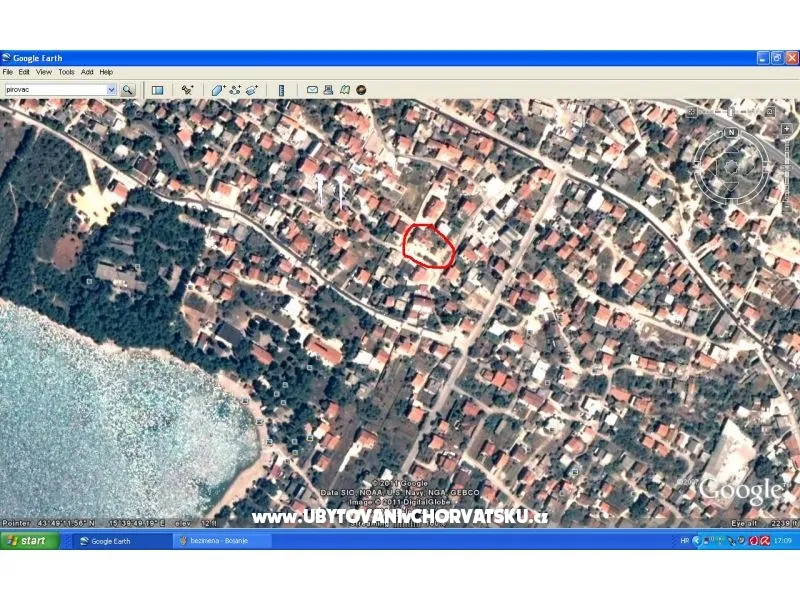This screenshot has width=800, height=600.
Task: Click the HR language indicator in tray
Action: point(685,541)
